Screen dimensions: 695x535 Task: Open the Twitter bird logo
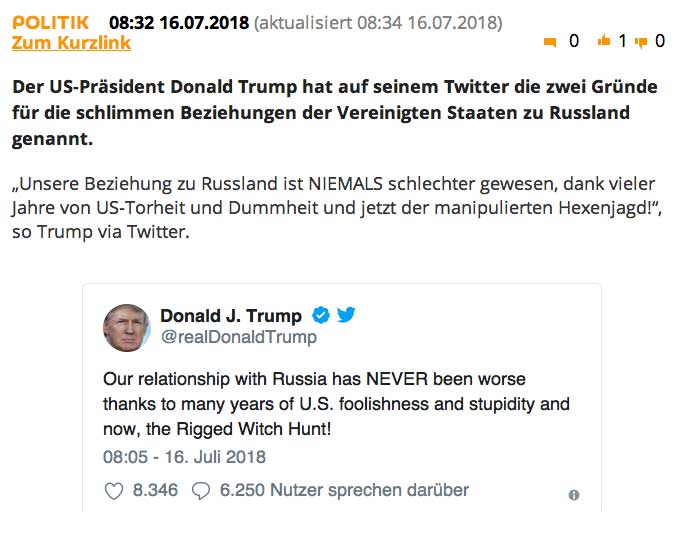click(x=346, y=316)
